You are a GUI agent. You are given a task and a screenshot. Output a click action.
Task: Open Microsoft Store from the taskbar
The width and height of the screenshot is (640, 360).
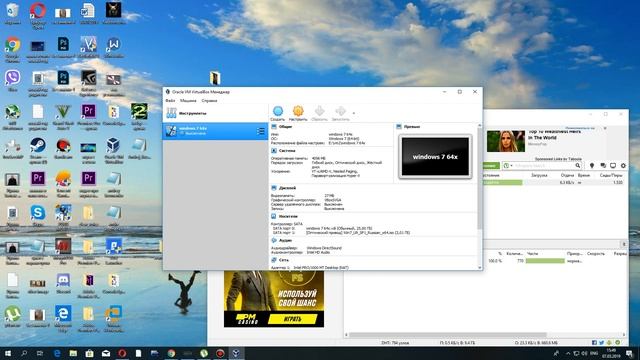pyautogui.click(x=89, y=353)
